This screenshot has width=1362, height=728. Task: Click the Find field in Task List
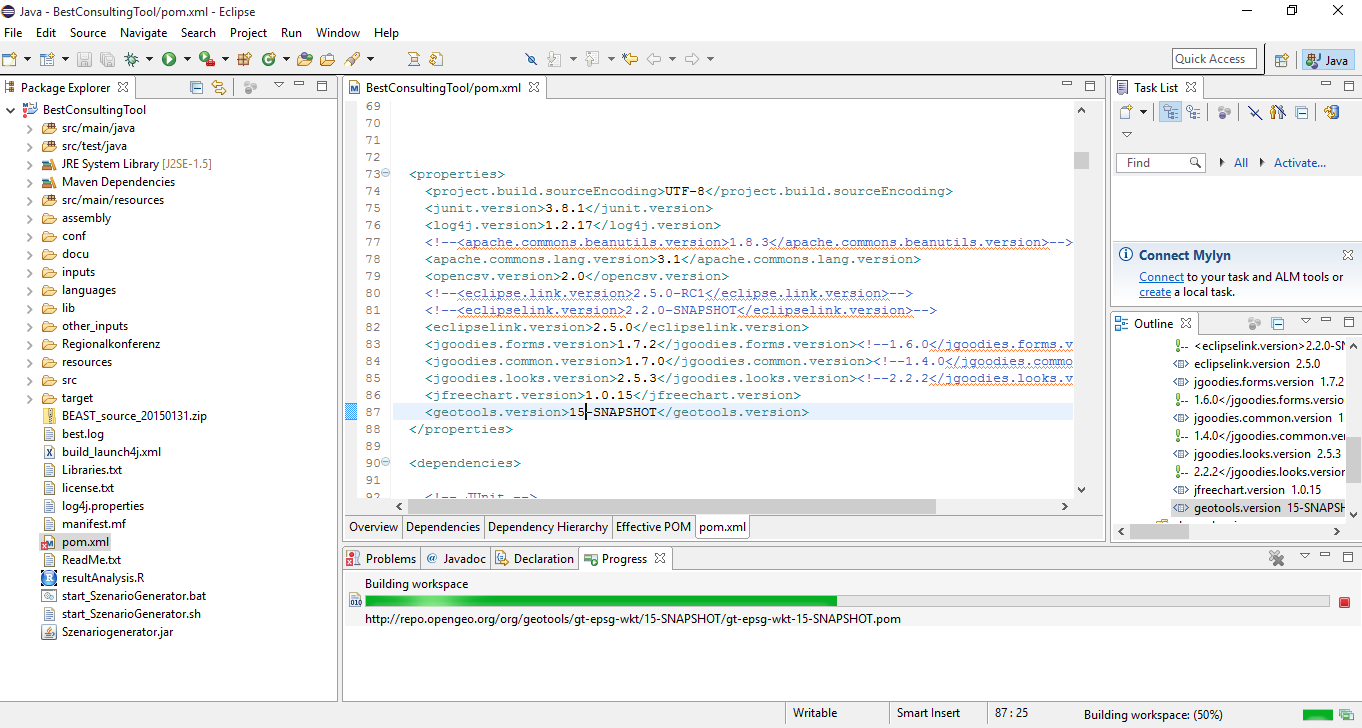point(1160,163)
